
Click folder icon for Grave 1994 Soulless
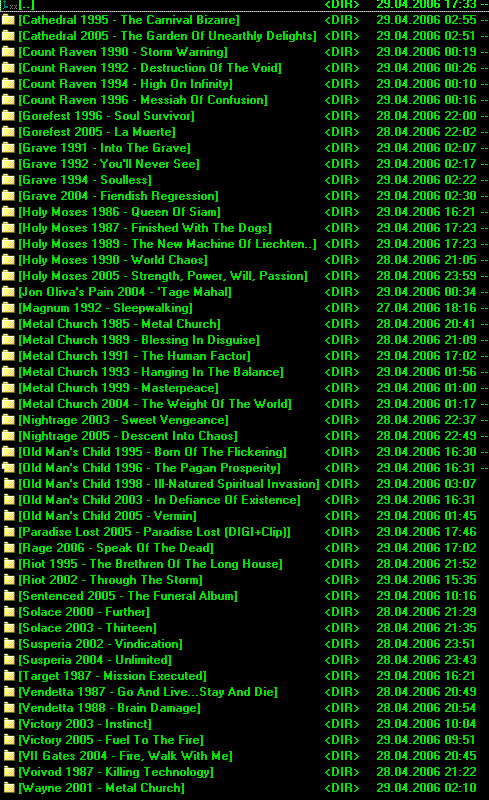pyautogui.click(x=8, y=180)
